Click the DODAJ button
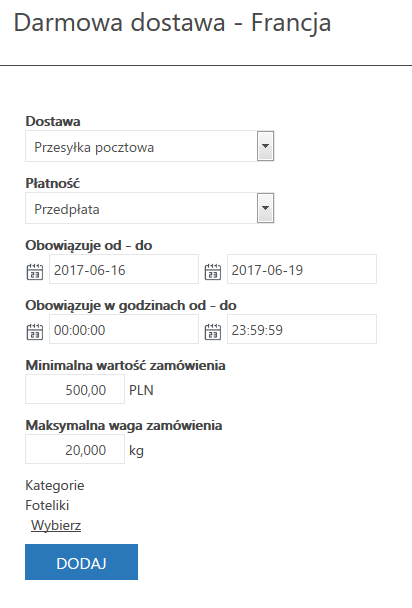 pyautogui.click(x=81, y=562)
